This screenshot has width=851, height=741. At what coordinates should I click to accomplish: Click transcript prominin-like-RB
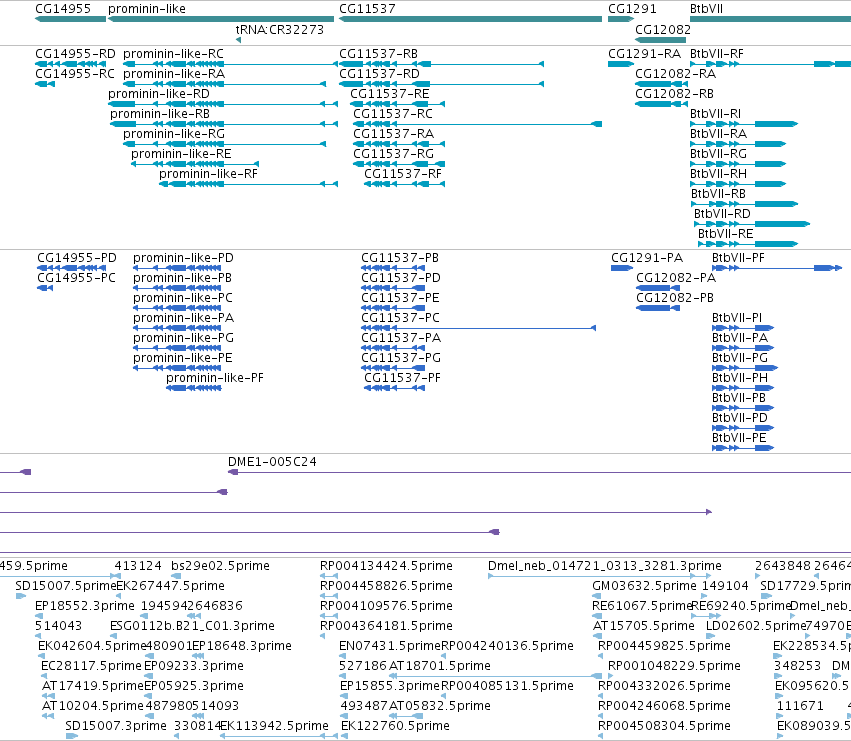click(160, 114)
